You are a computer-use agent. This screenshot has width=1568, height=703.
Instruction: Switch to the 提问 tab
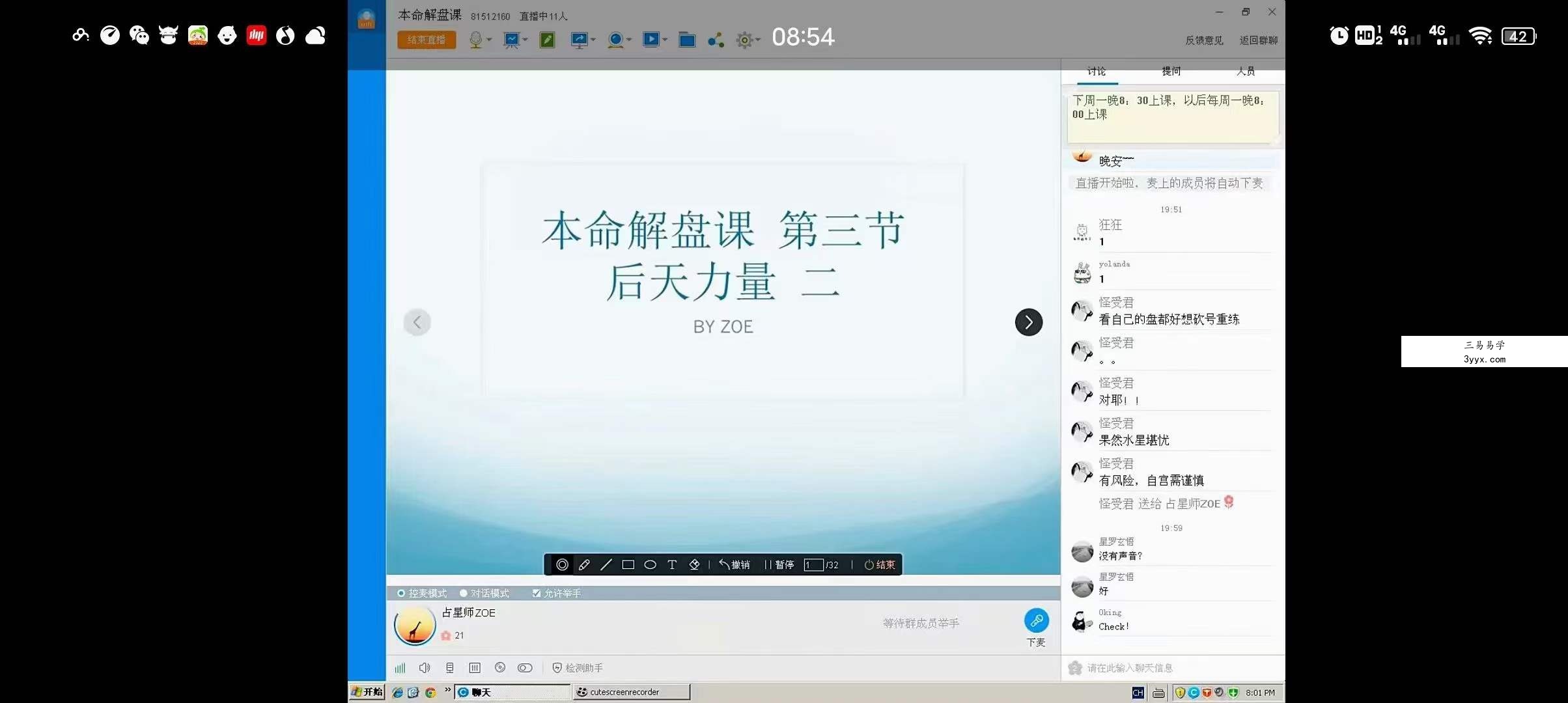click(x=1171, y=71)
